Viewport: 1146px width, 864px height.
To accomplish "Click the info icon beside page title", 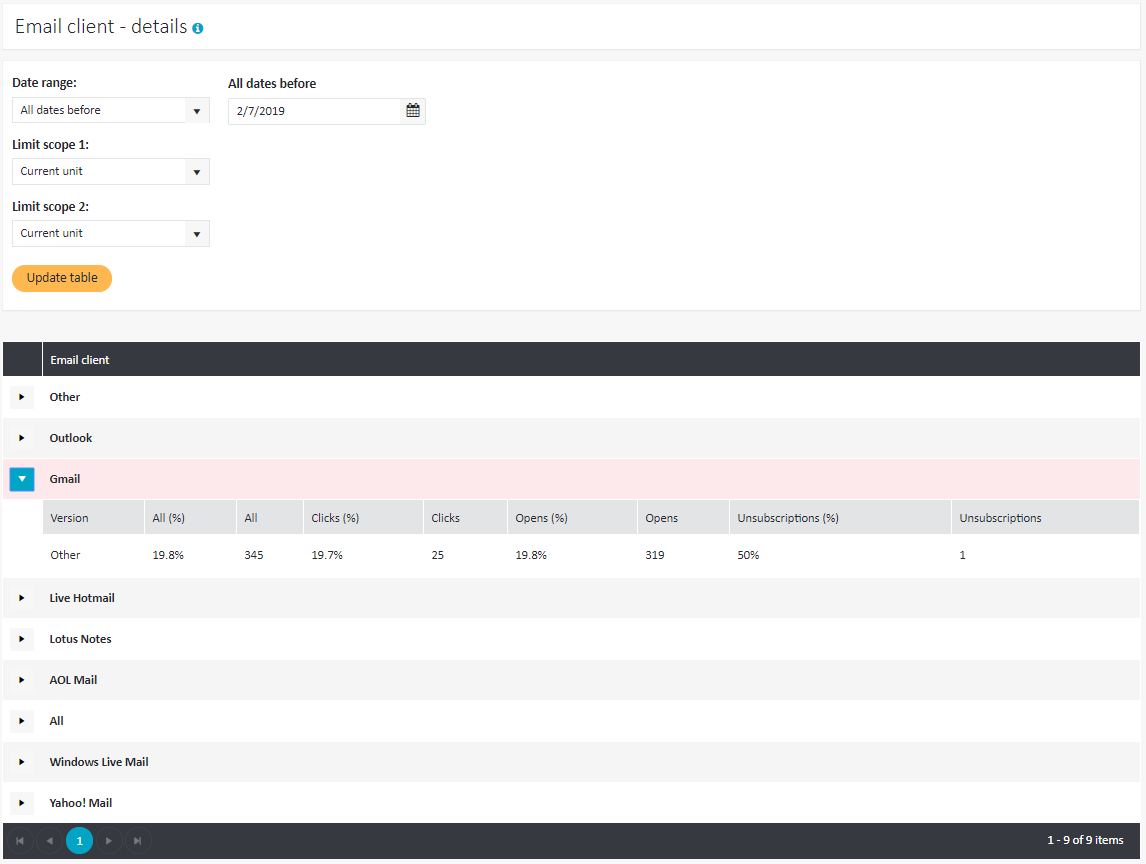I will click(x=198, y=29).
